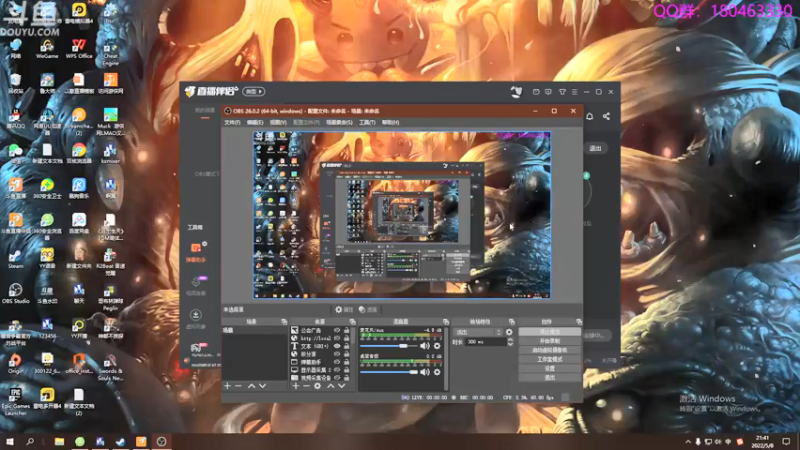Click the 退出 button in 直播伴侣 window
Image resolution: width=800 pixels, height=450 pixels.
pyautogui.click(x=595, y=148)
